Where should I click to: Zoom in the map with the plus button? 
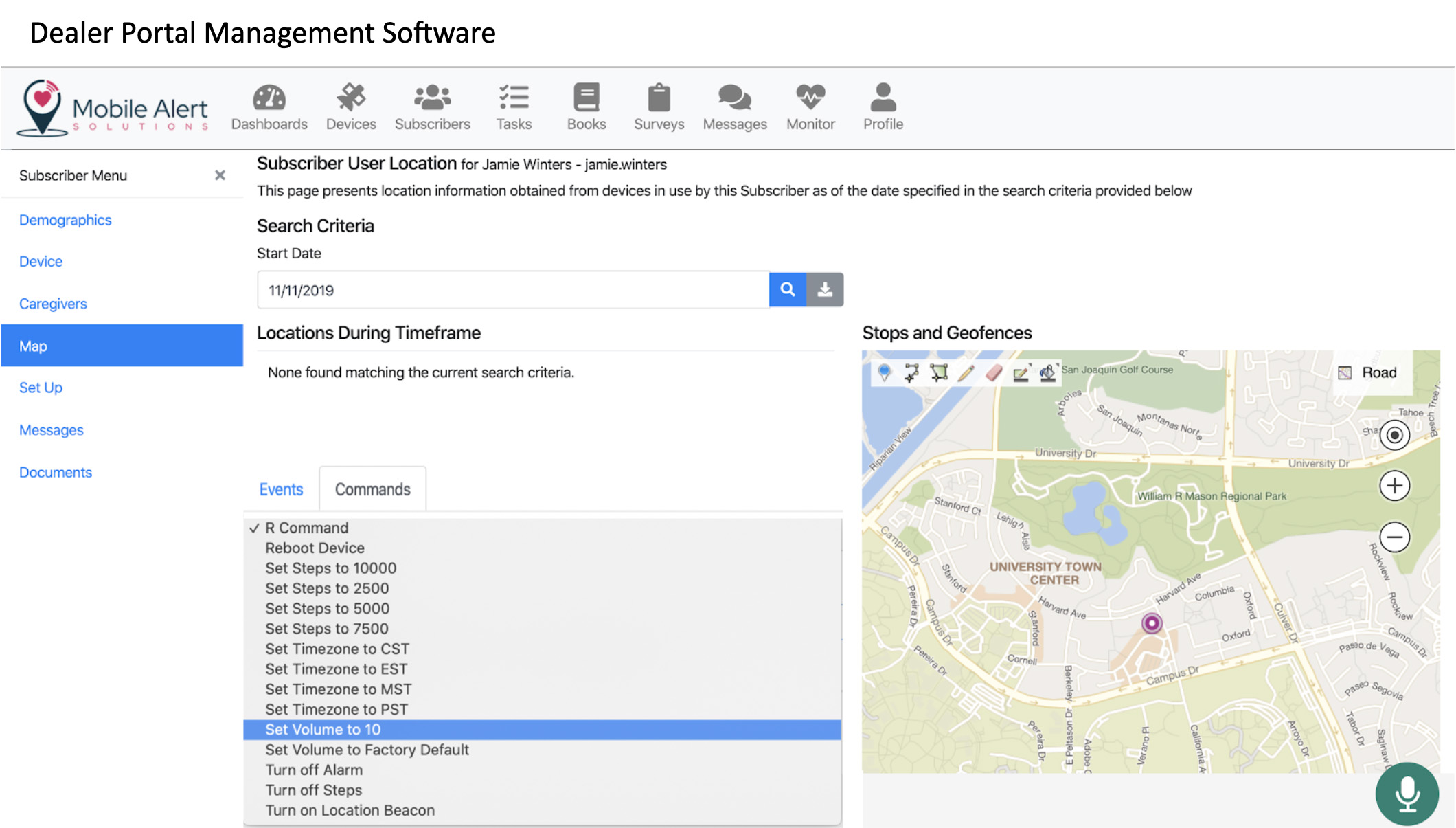1394,486
